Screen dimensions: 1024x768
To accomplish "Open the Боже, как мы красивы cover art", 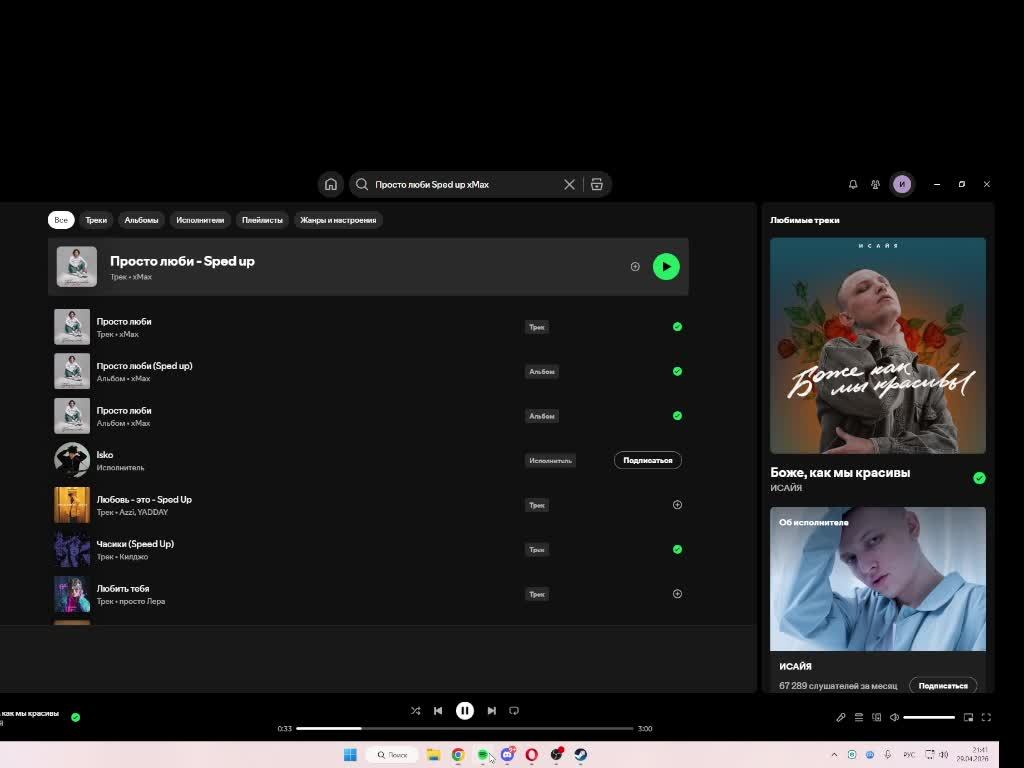I will [878, 345].
